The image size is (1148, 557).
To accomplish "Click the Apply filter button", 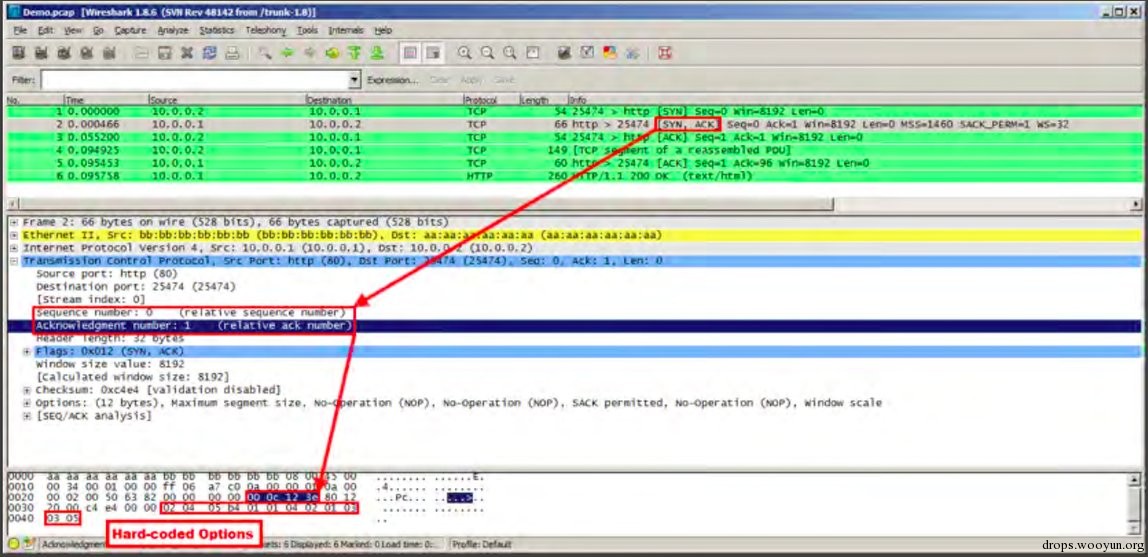I will coord(471,80).
